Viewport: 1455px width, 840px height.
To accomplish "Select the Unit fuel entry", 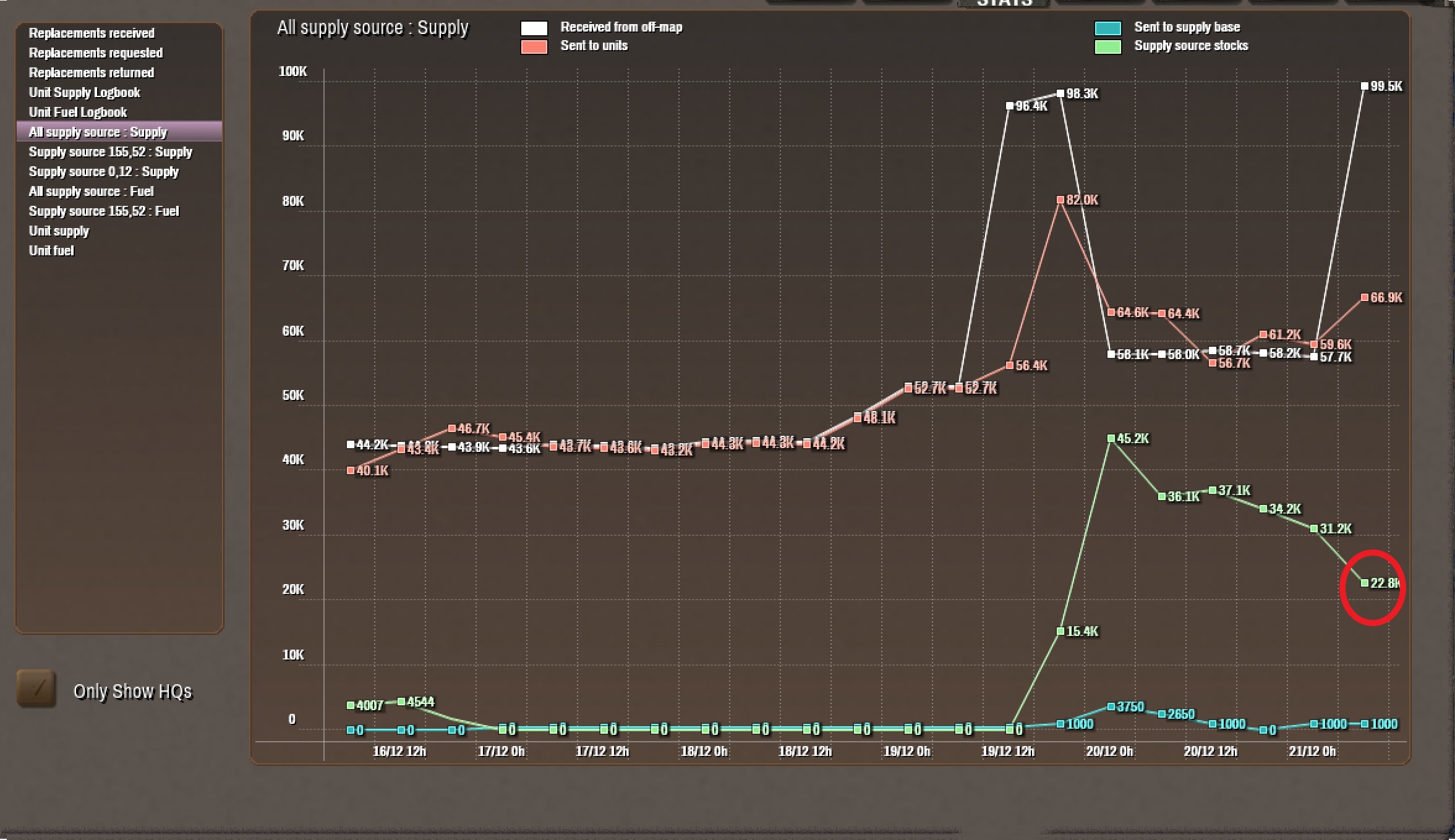I will coord(51,251).
